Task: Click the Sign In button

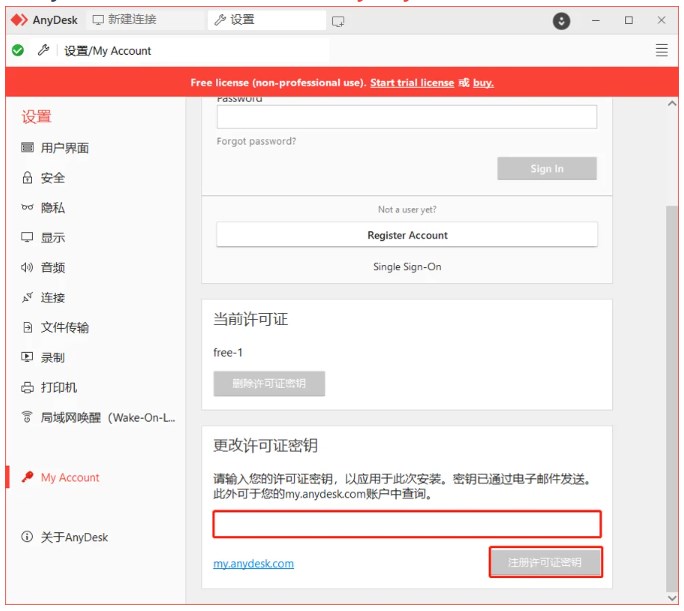Action: (547, 169)
